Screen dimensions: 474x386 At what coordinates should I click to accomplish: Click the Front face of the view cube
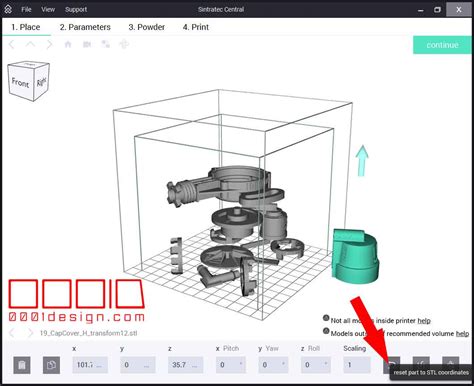[21, 82]
